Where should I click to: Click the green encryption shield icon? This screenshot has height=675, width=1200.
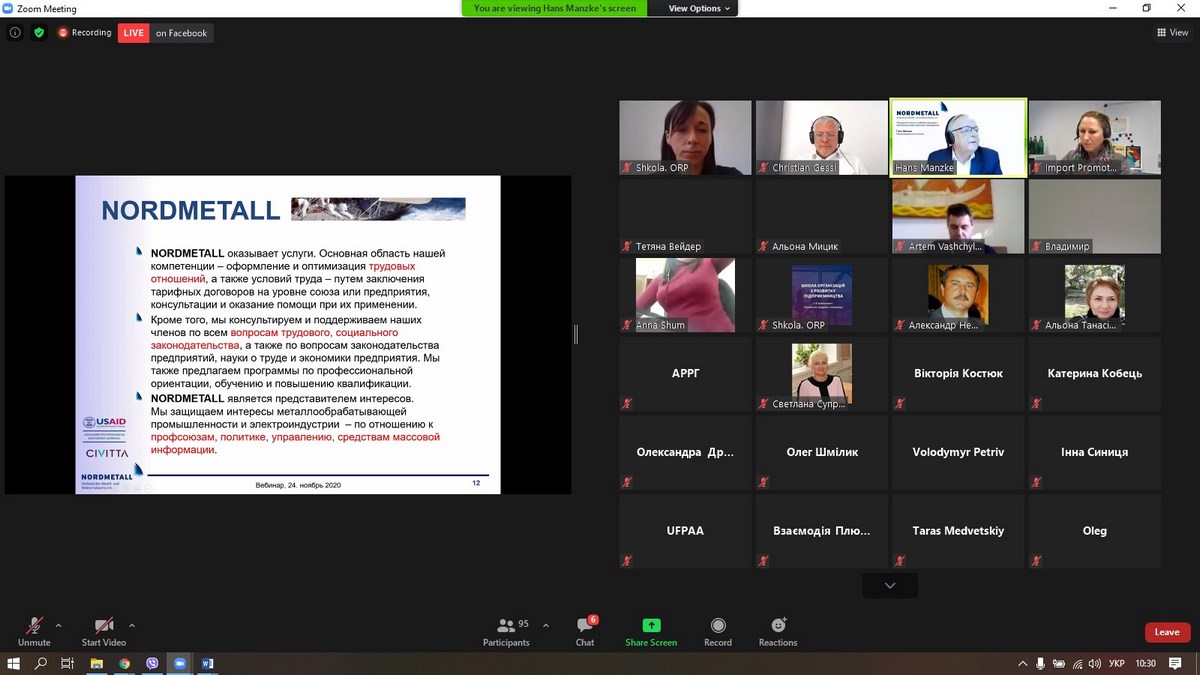(x=39, y=33)
